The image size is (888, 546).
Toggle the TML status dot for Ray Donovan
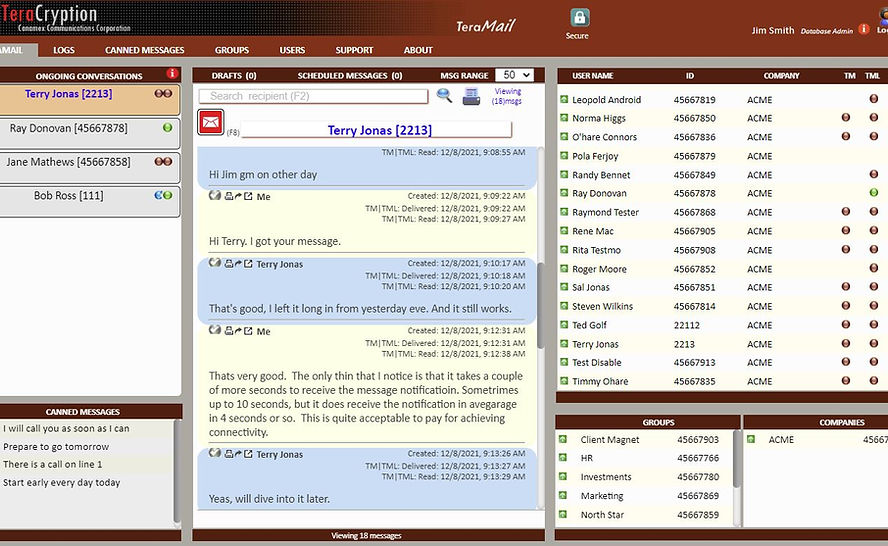[x=874, y=193]
